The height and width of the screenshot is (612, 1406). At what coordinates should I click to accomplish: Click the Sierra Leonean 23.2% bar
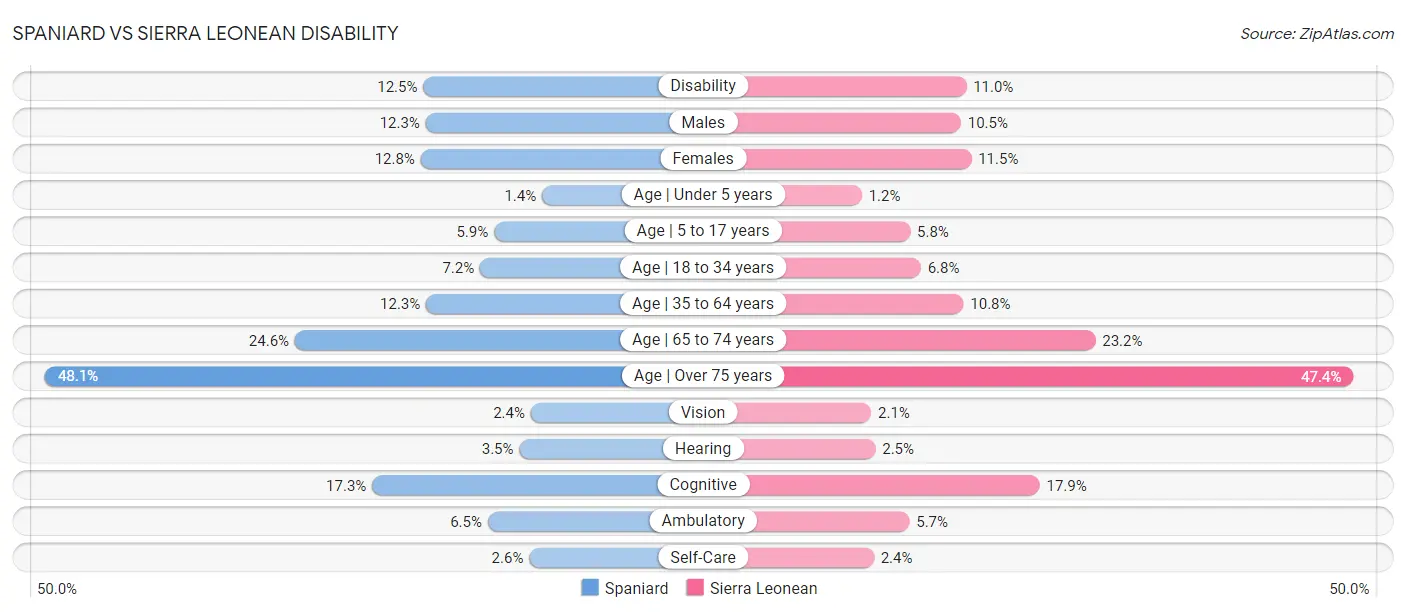coord(940,340)
